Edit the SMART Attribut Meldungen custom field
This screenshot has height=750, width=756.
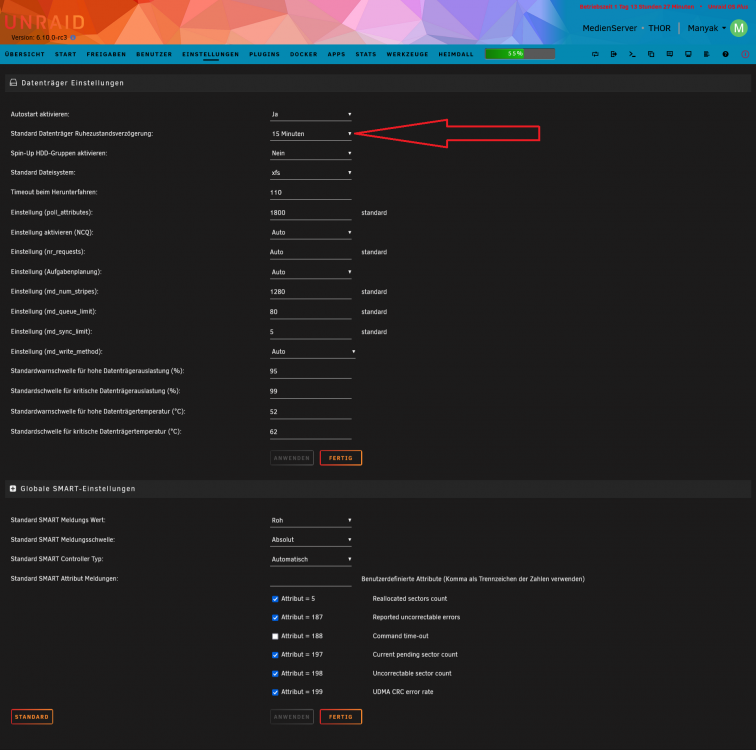click(x=310, y=579)
